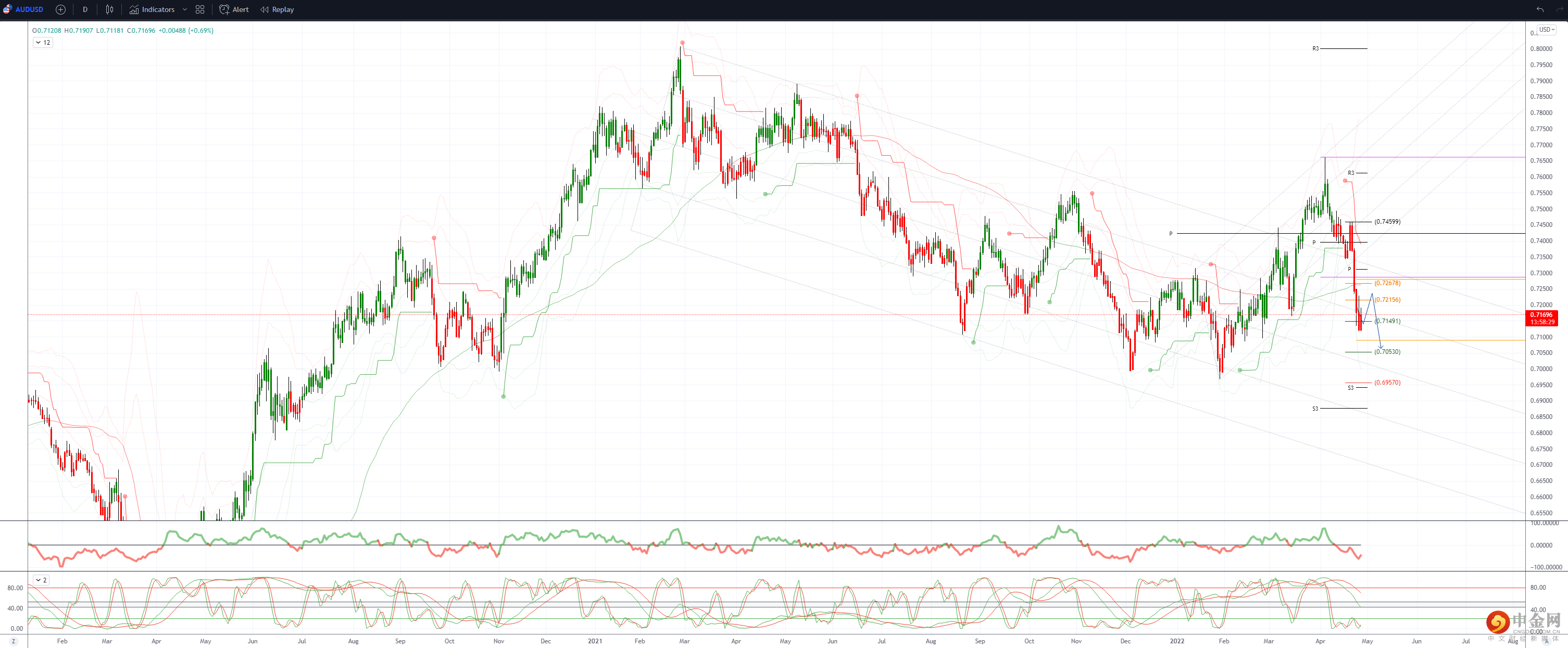Screen dimensions: 1568x648
Task: Click the Z timezone button at bottom left
Action: click(14, 641)
